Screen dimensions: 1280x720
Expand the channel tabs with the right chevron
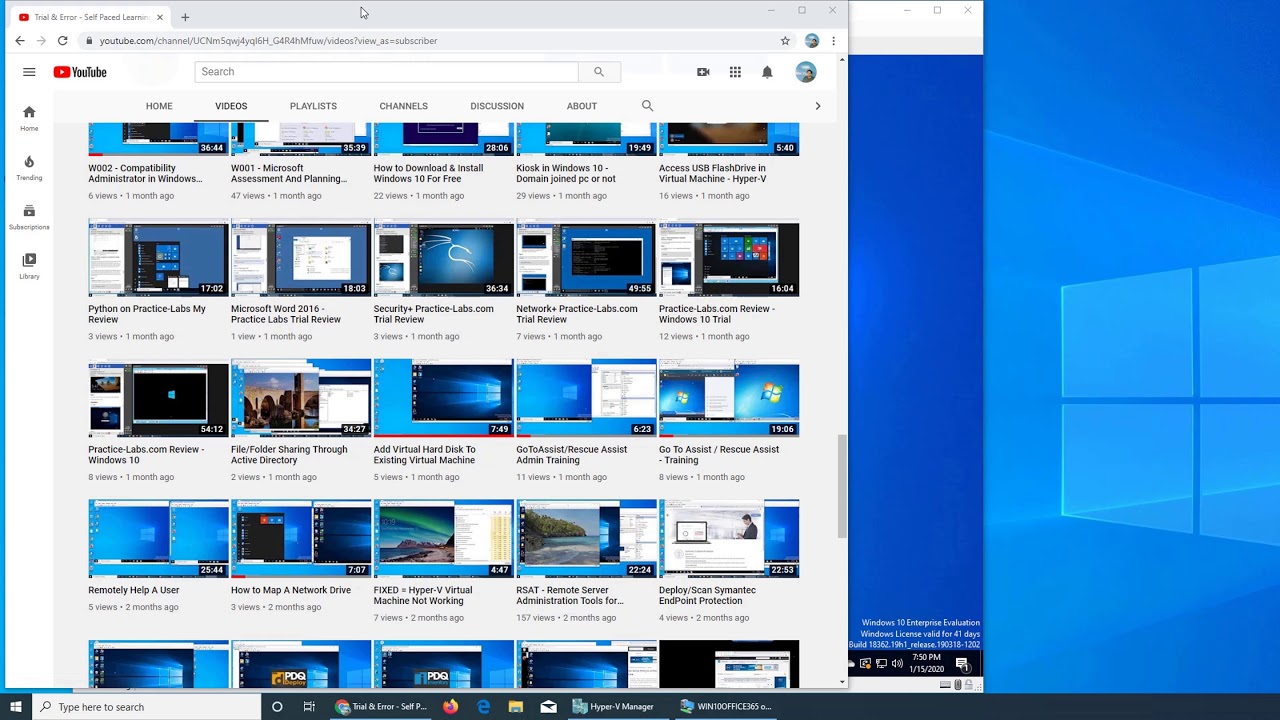(818, 105)
